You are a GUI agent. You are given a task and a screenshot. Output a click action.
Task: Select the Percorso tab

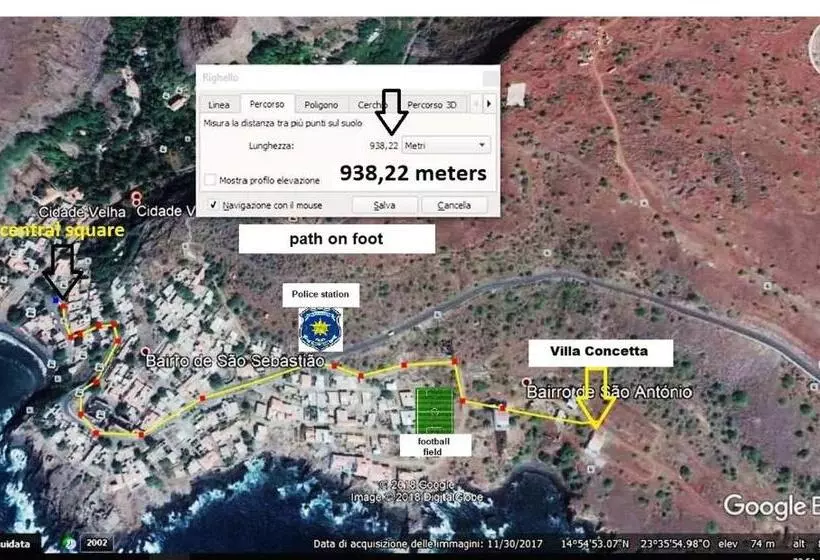point(267,104)
